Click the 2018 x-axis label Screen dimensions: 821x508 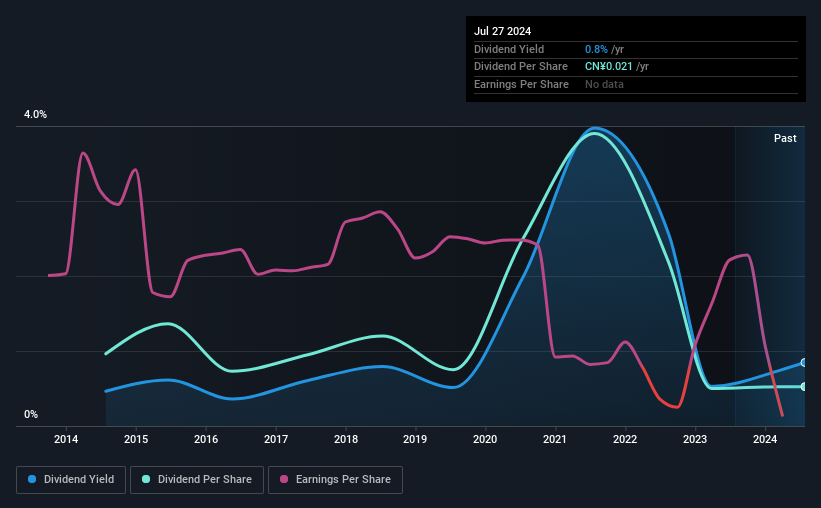pyautogui.click(x=346, y=439)
